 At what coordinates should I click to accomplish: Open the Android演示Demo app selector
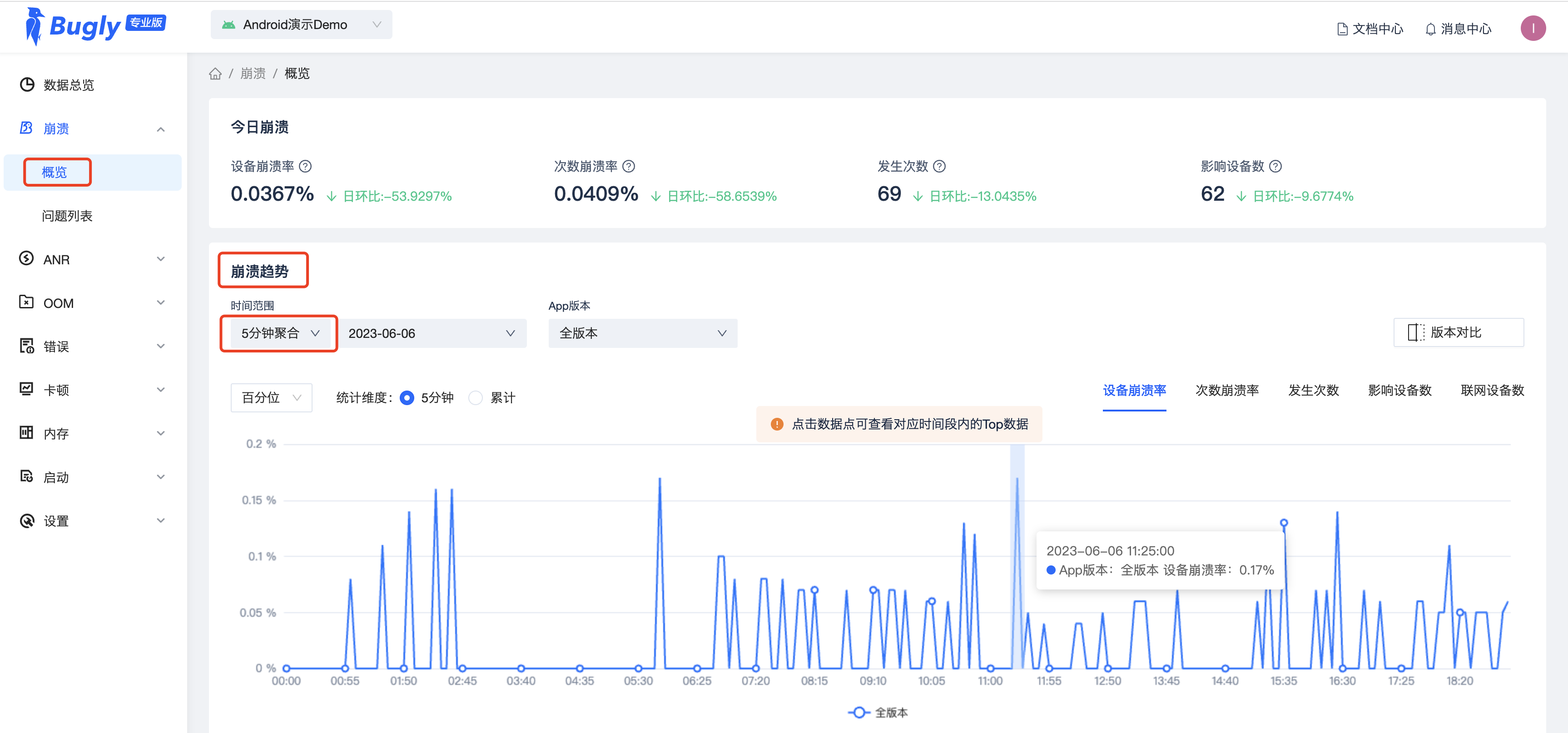point(301,25)
